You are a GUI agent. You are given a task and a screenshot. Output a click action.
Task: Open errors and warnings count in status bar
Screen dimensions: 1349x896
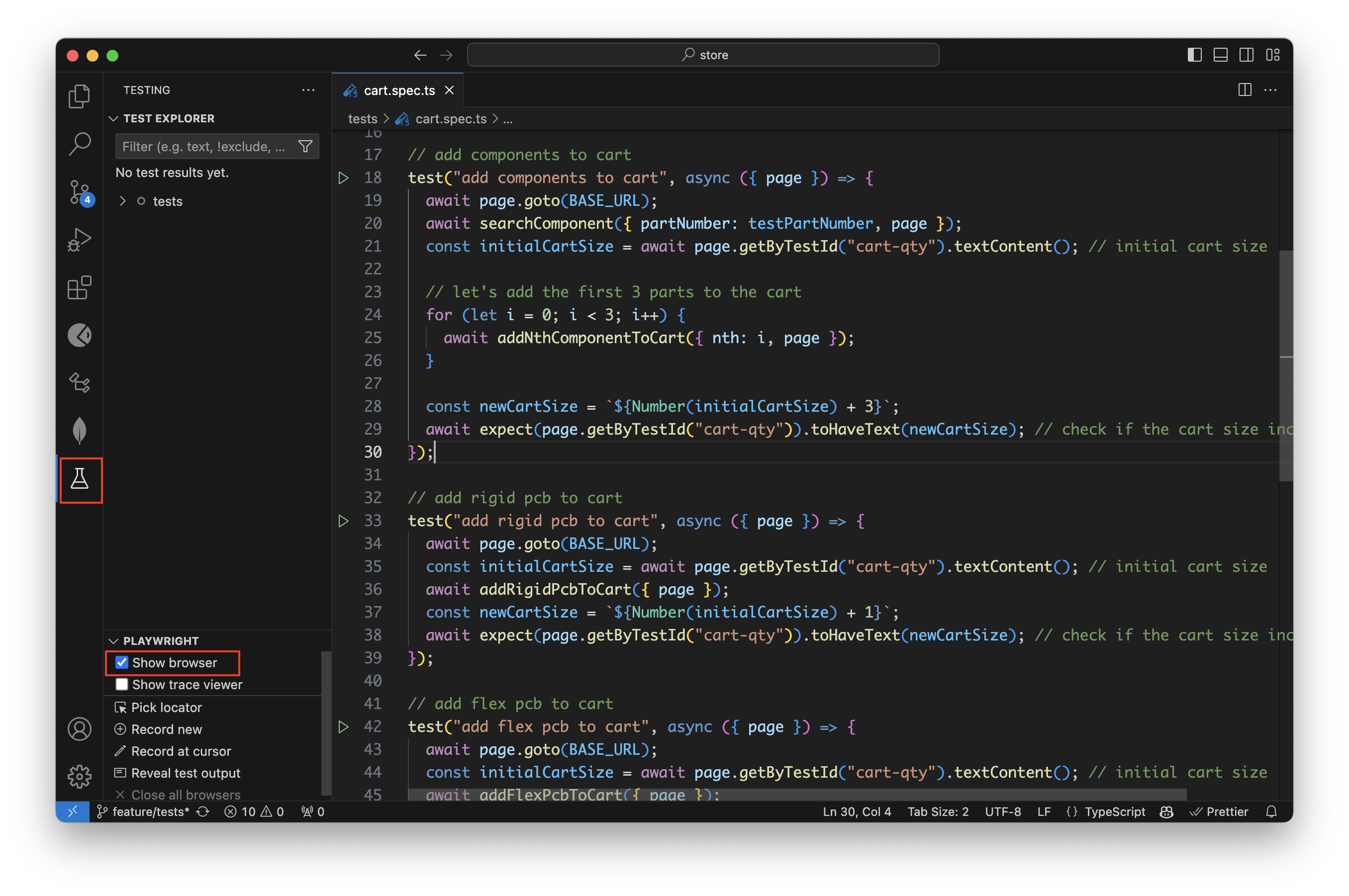coord(254,811)
